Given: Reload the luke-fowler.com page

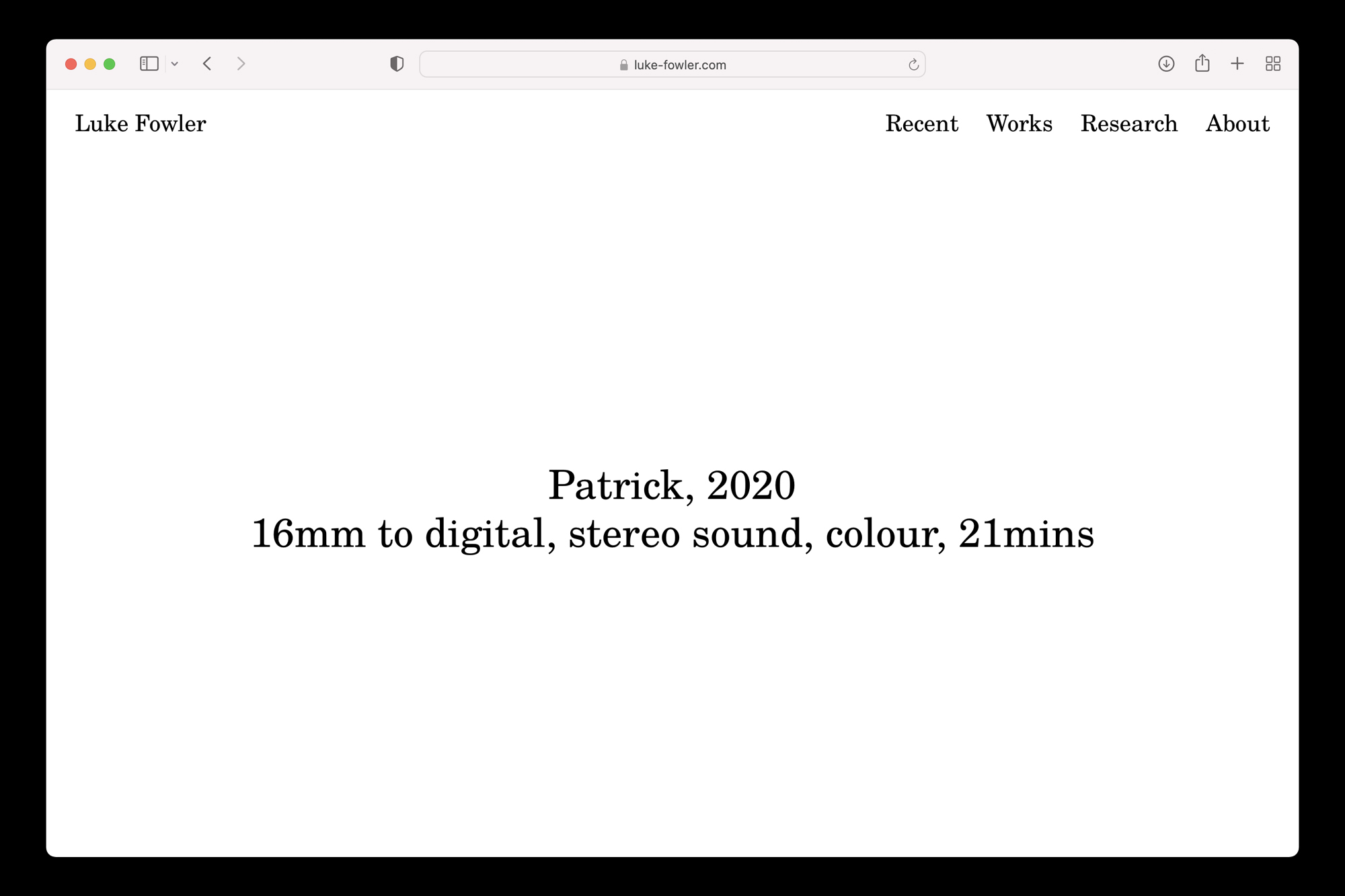Looking at the screenshot, I should 913,65.
